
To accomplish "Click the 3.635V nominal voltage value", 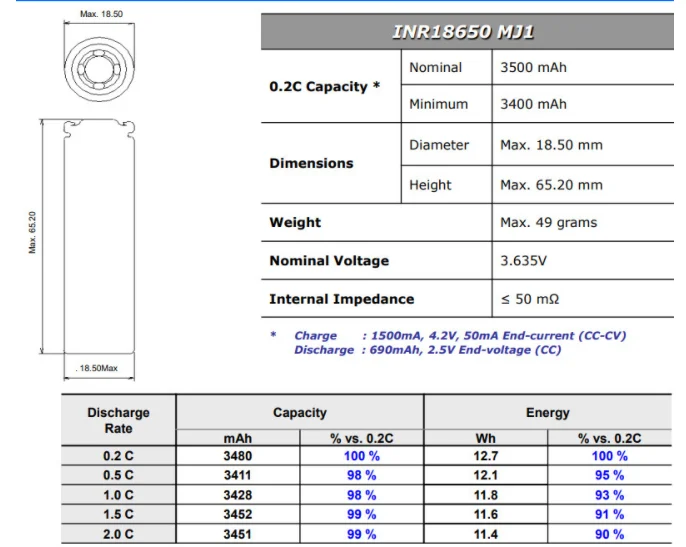I will pos(523,261).
